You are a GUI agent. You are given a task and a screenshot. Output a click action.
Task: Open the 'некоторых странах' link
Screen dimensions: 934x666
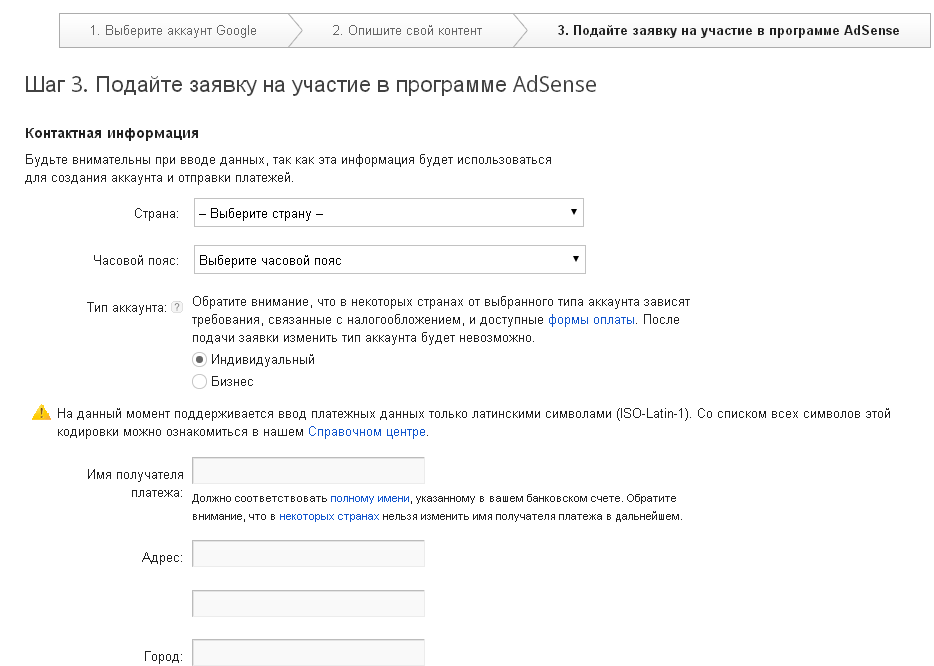(x=329, y=516)
